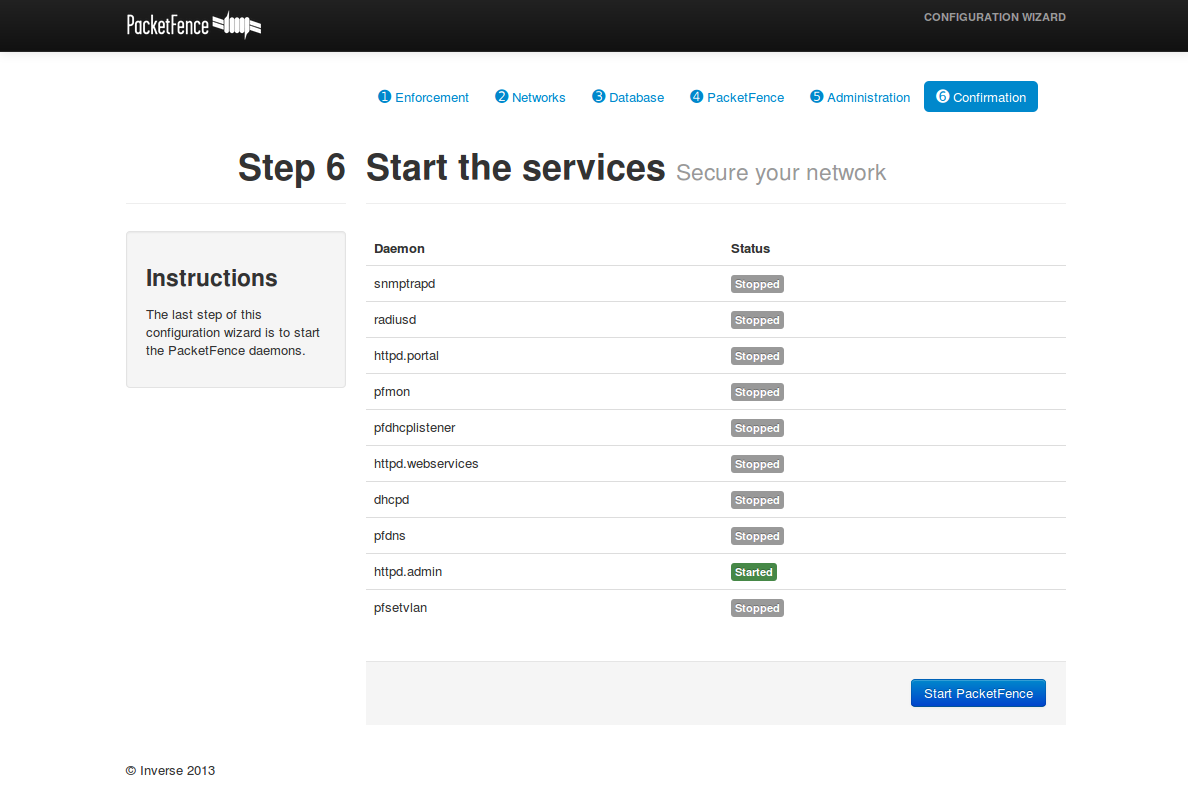Click the radiusd daemon name
Viewport: 1188px width, 786px height.
(x=395, y=320)
